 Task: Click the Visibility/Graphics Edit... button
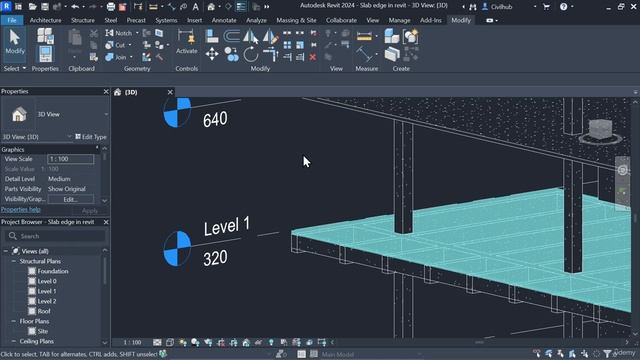tap(71, 199)
